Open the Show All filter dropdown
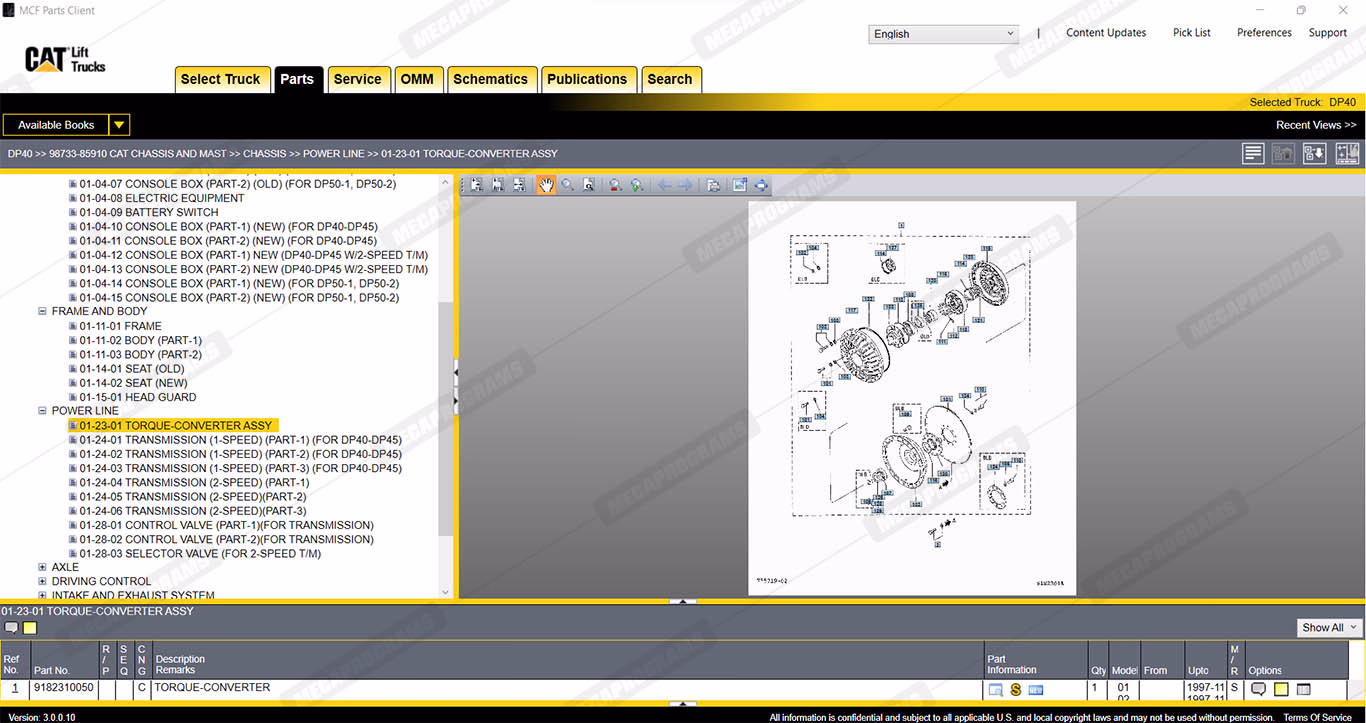Viewport: 1366px width, 723px height. tap(1329, 628)
